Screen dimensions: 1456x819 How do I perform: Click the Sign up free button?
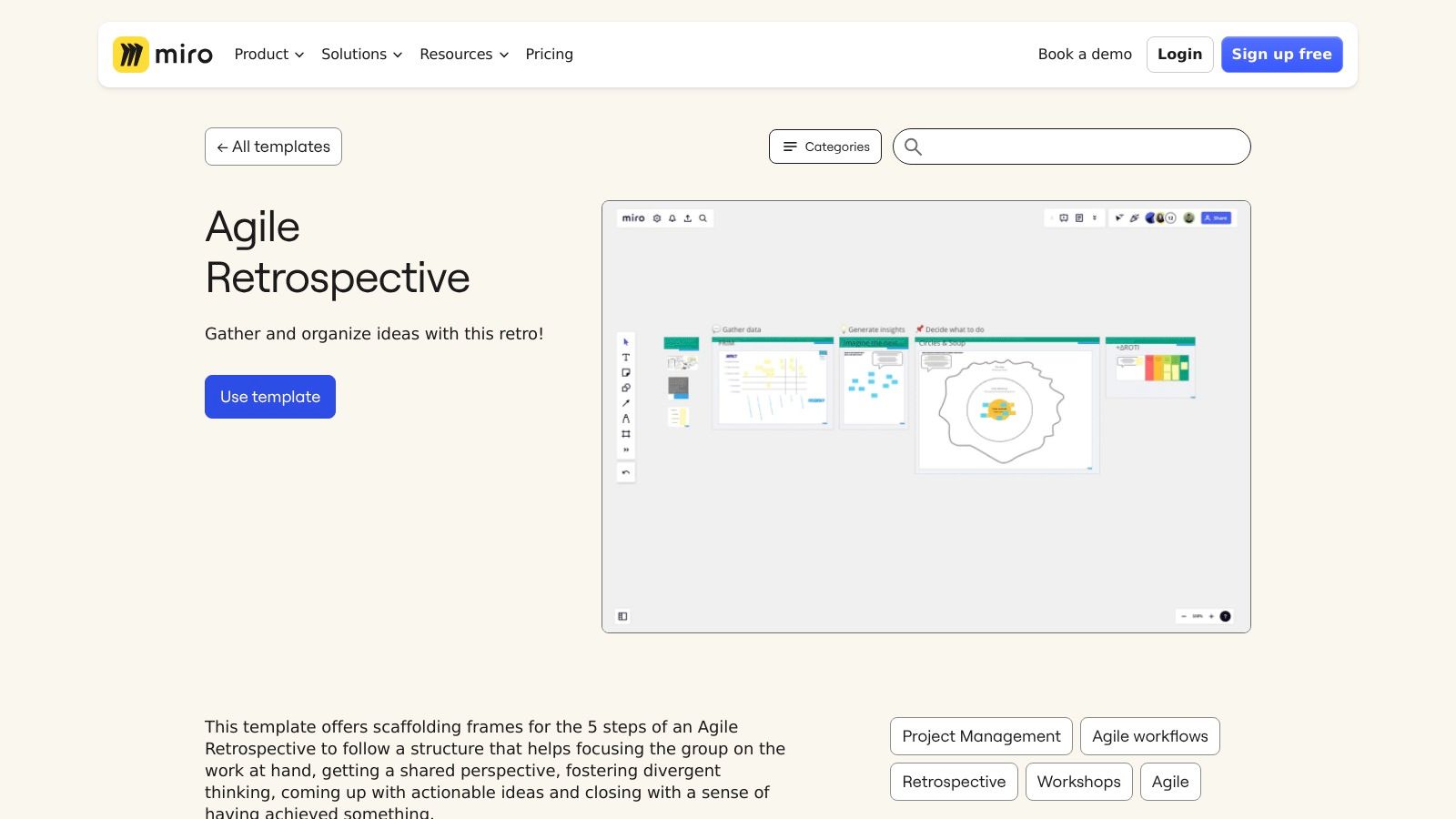(1281, 55)
